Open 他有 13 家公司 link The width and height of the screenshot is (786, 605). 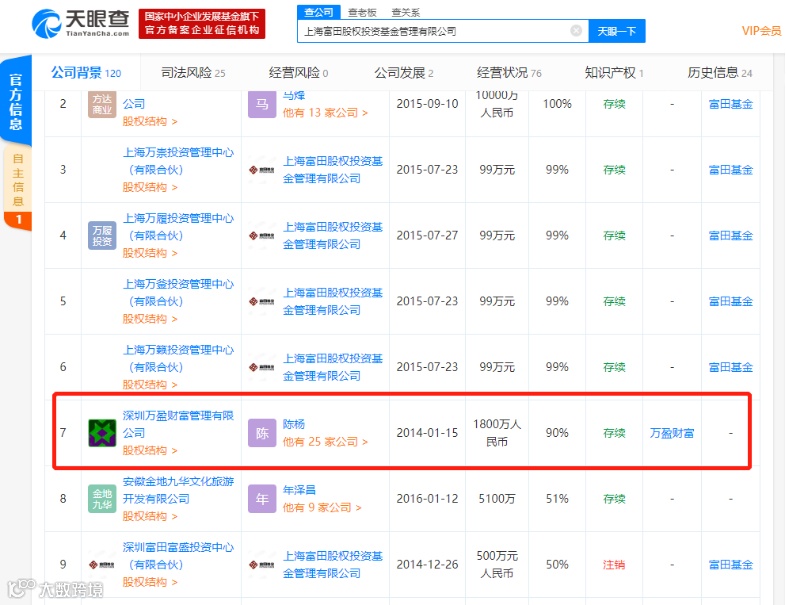[325, 113]
